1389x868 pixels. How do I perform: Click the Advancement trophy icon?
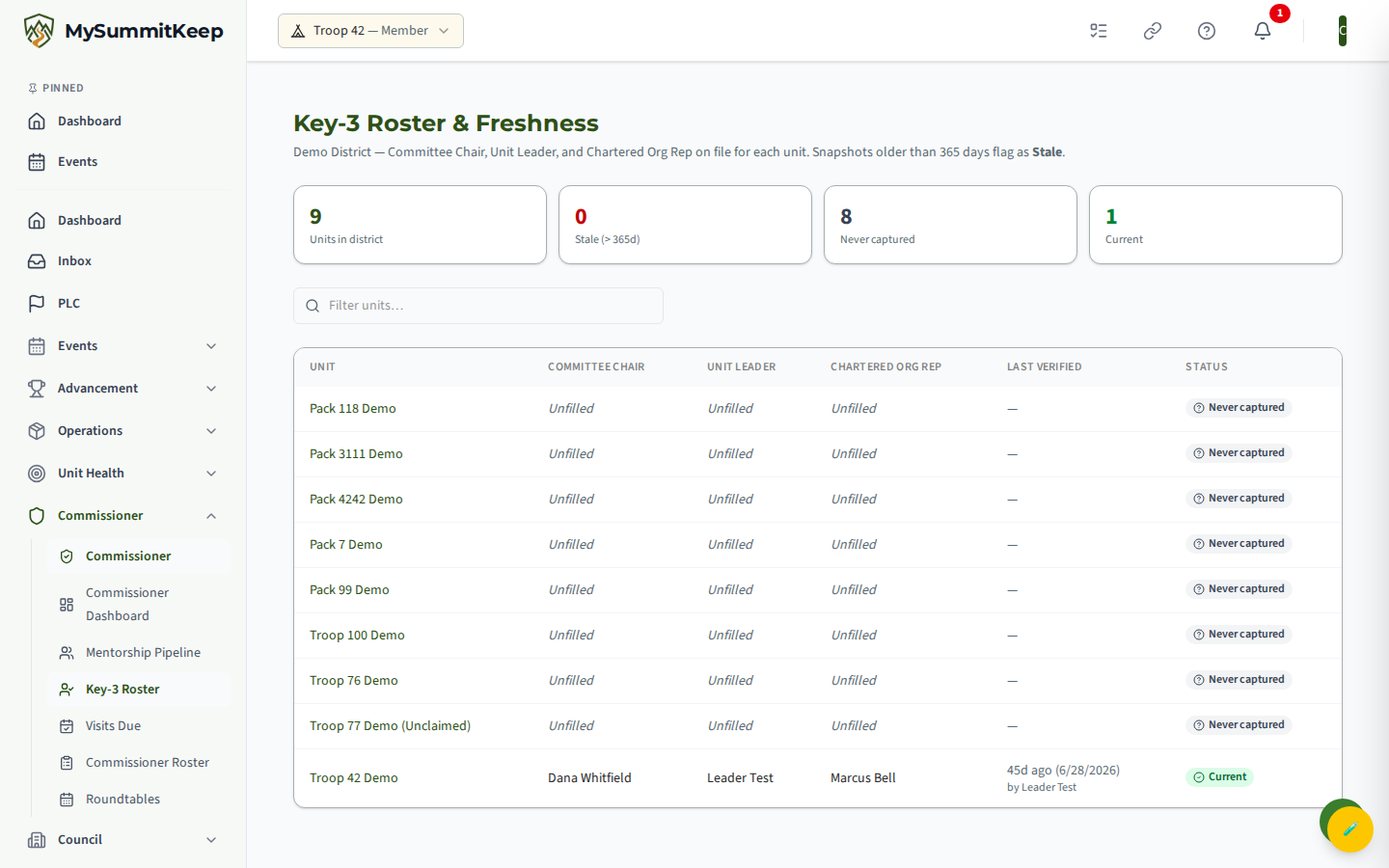click(x=37, y=389)
